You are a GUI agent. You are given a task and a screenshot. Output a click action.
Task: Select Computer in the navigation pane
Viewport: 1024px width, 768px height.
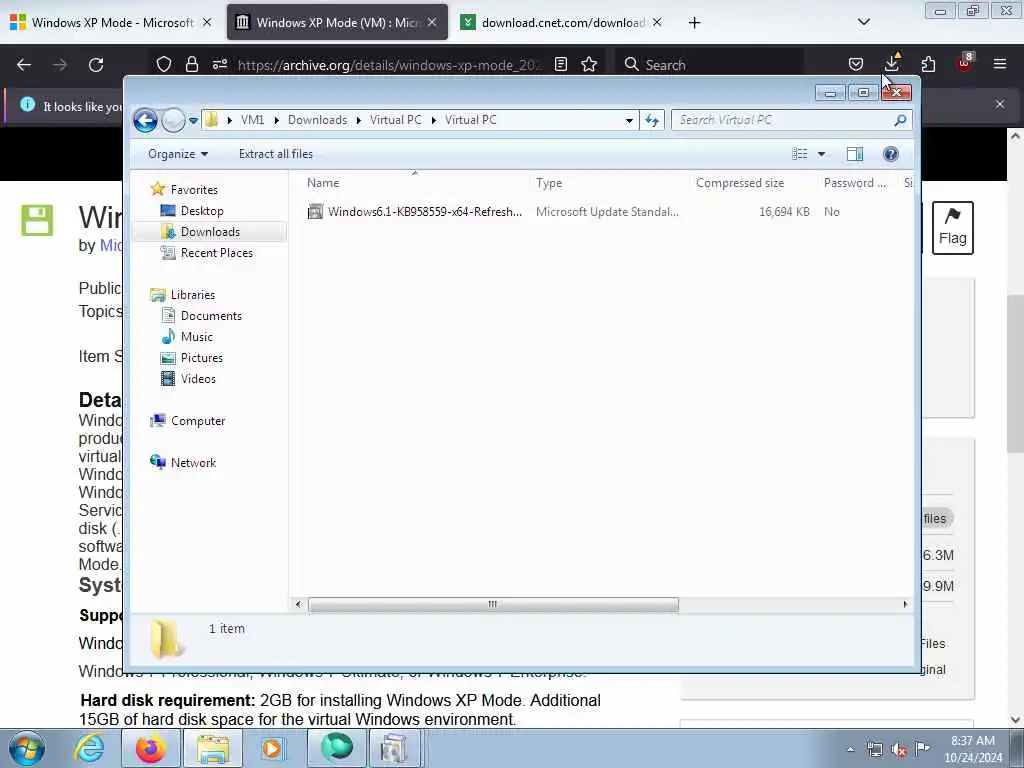coord(198,421)
